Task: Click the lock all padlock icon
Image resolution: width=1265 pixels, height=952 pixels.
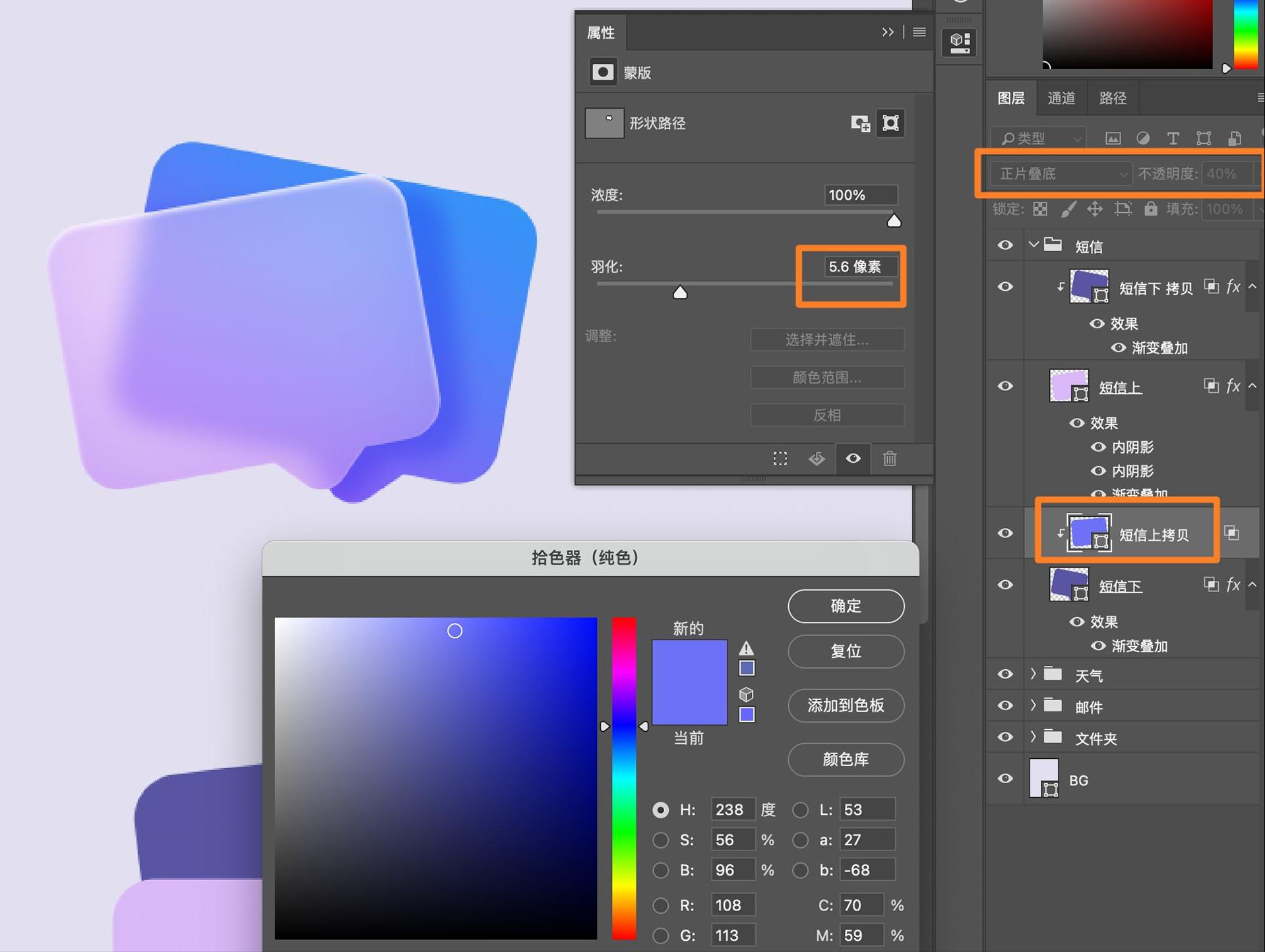Action: [1150, 209]
